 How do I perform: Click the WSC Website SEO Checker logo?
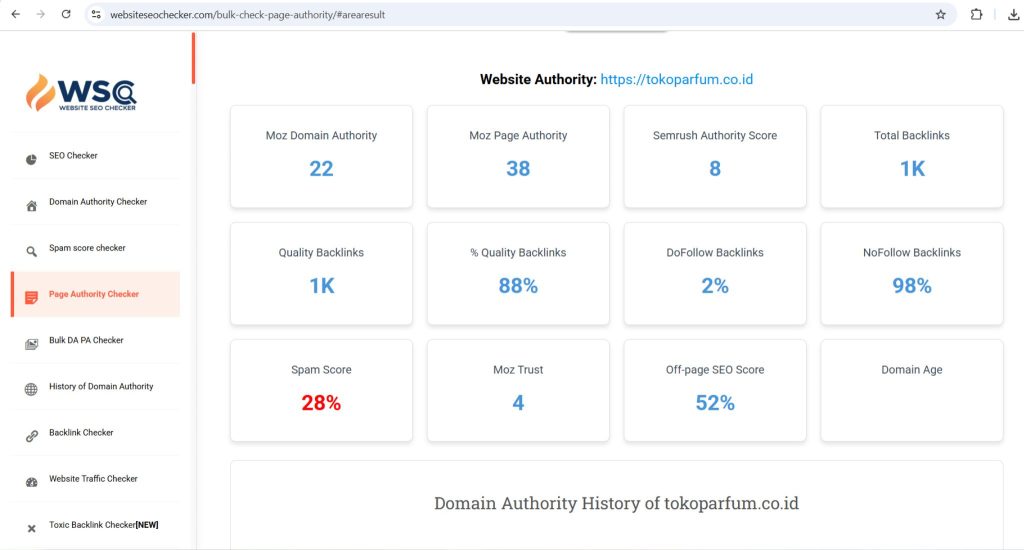click(81, 93)
